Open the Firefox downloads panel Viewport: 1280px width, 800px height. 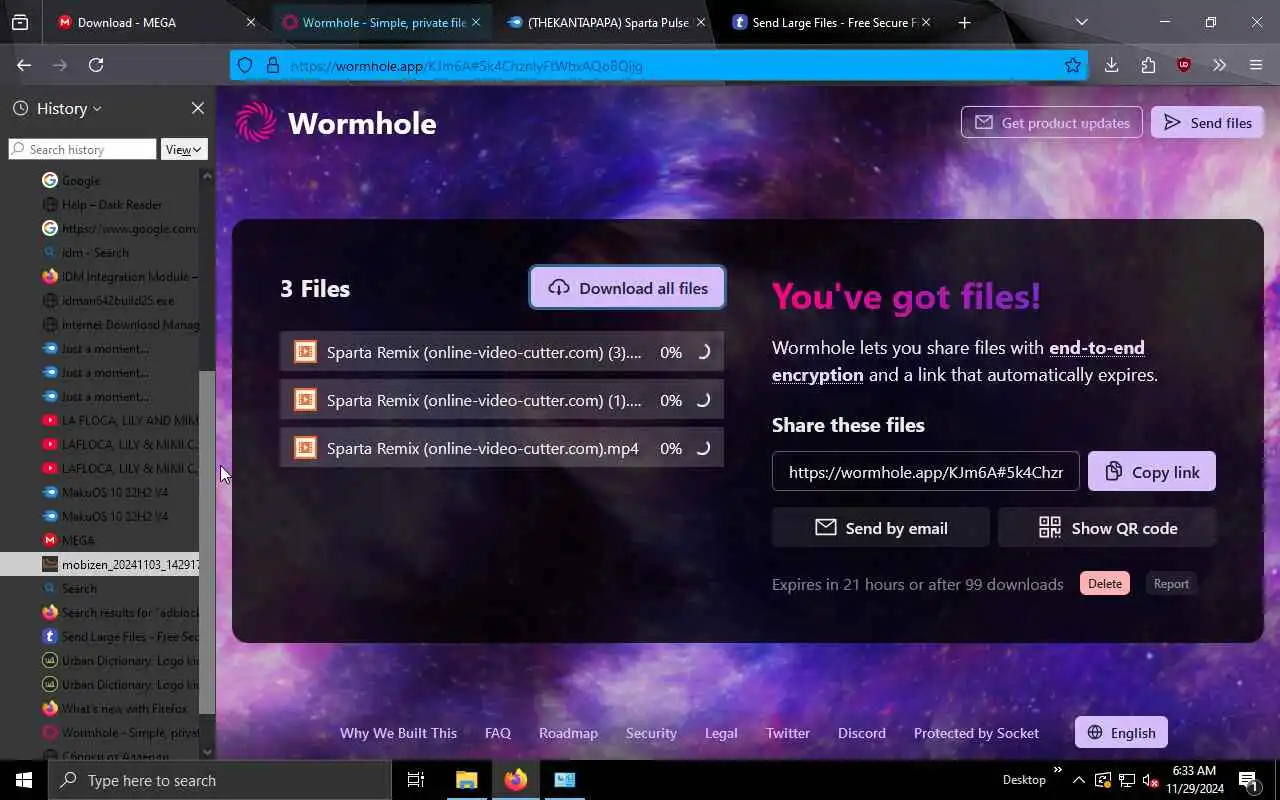coord(1111,65)
